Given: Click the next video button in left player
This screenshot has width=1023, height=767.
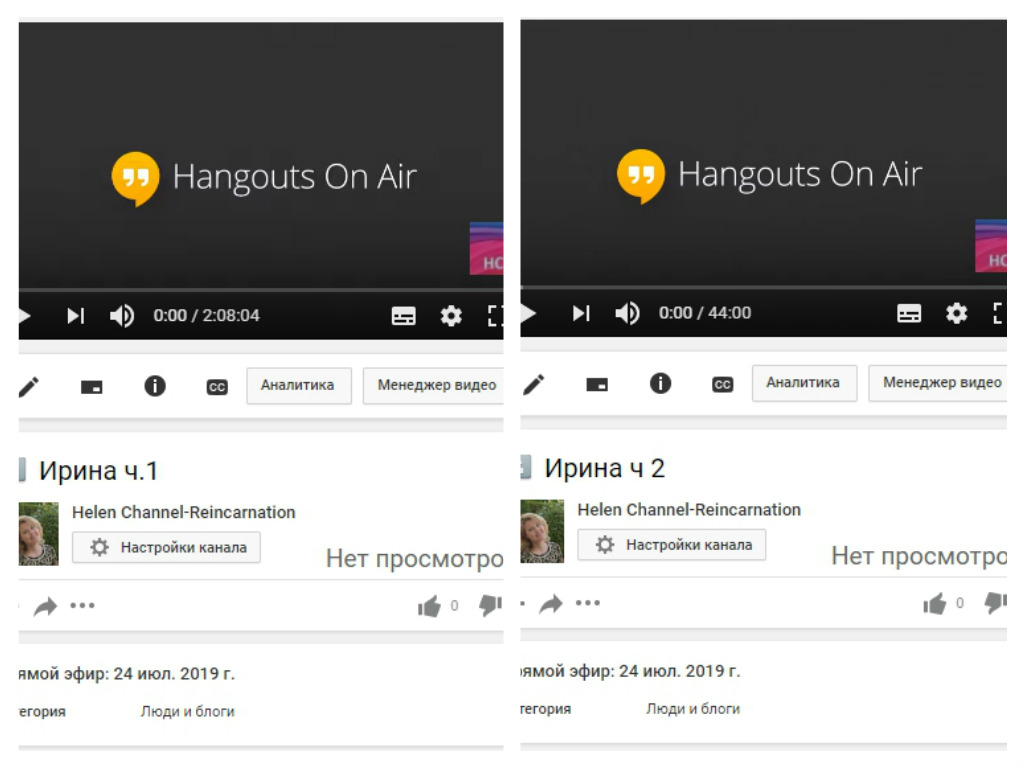Looking at the screenshot, I should [x=75, y=316].
